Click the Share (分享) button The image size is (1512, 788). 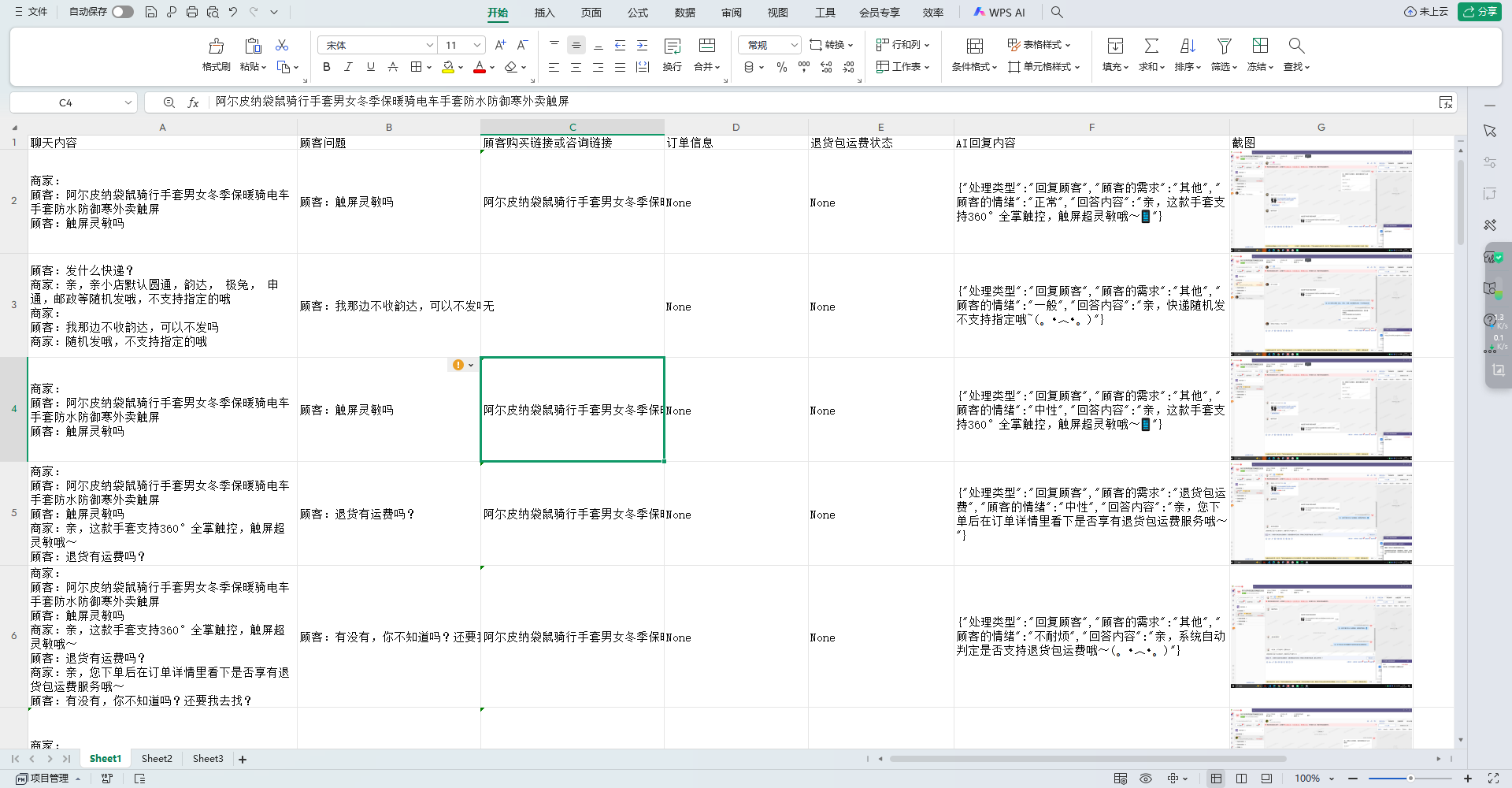[x=1480, y=12]
